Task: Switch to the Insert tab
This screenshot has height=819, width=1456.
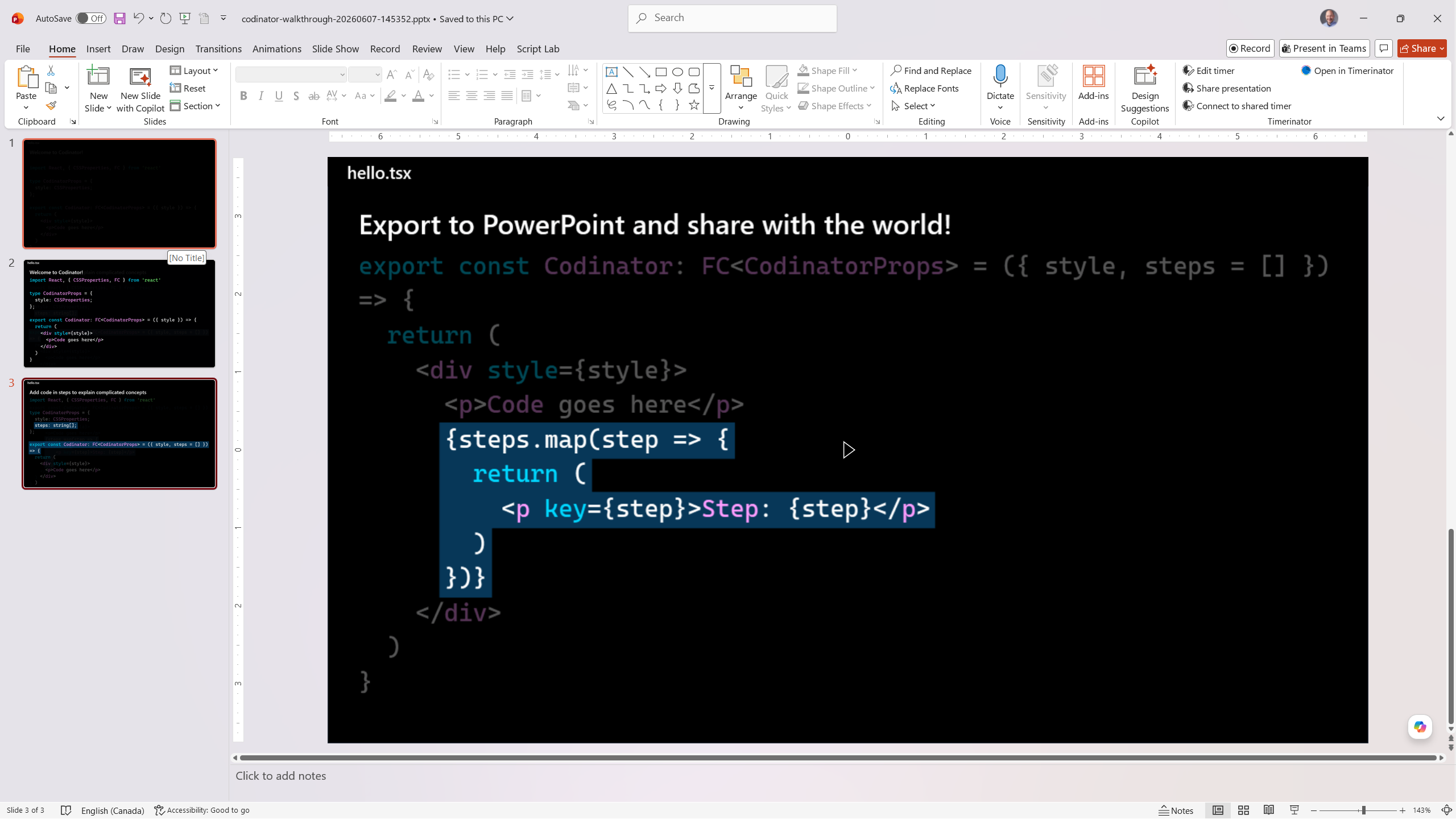Action: 98,48
